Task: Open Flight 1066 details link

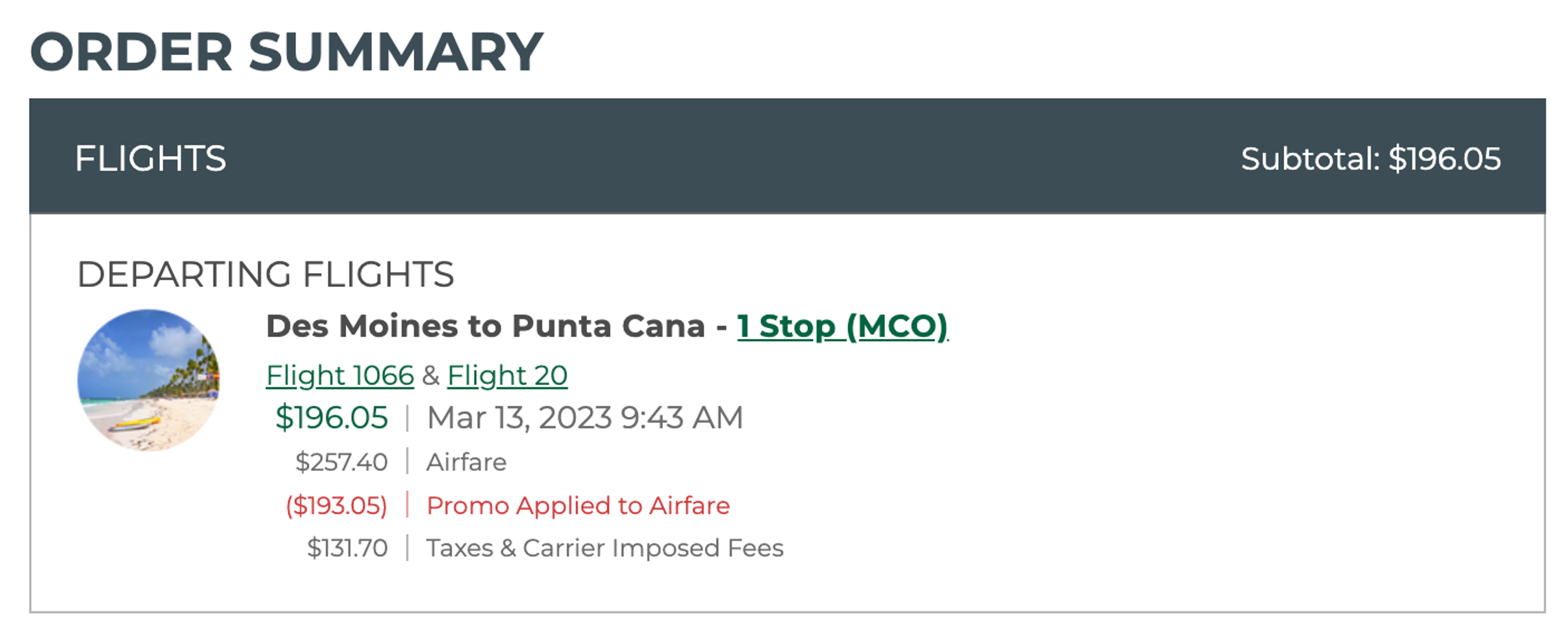Action: coord(340,375)
